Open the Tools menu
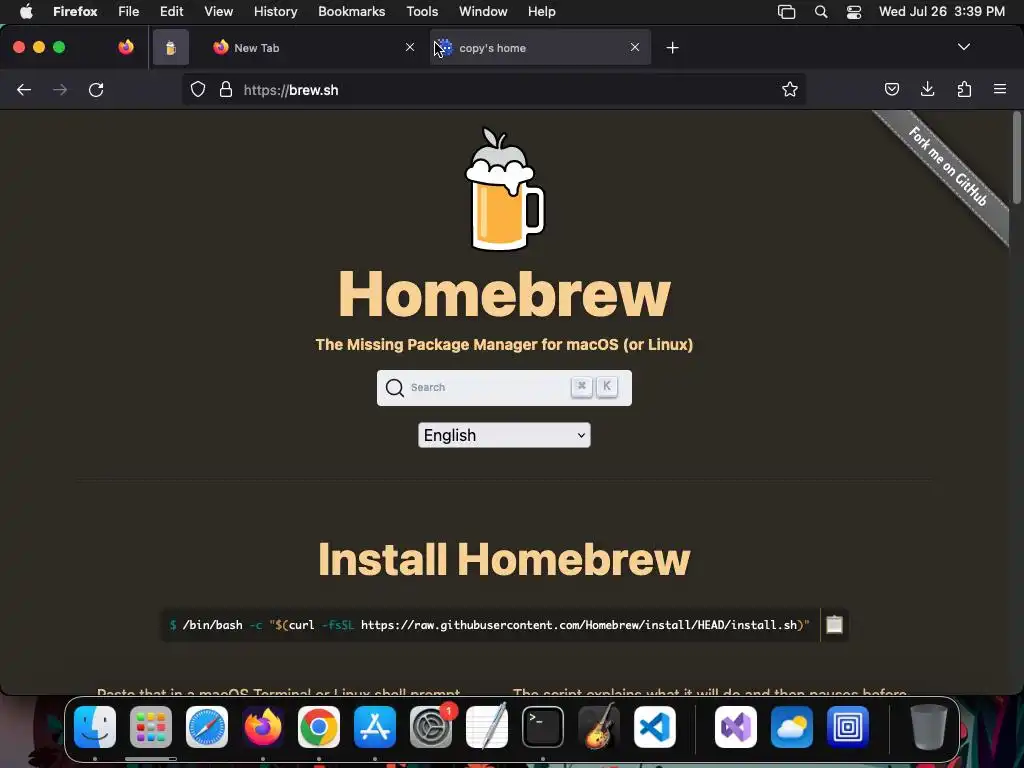Screen dimensions: 1024x768 point(422,12)
